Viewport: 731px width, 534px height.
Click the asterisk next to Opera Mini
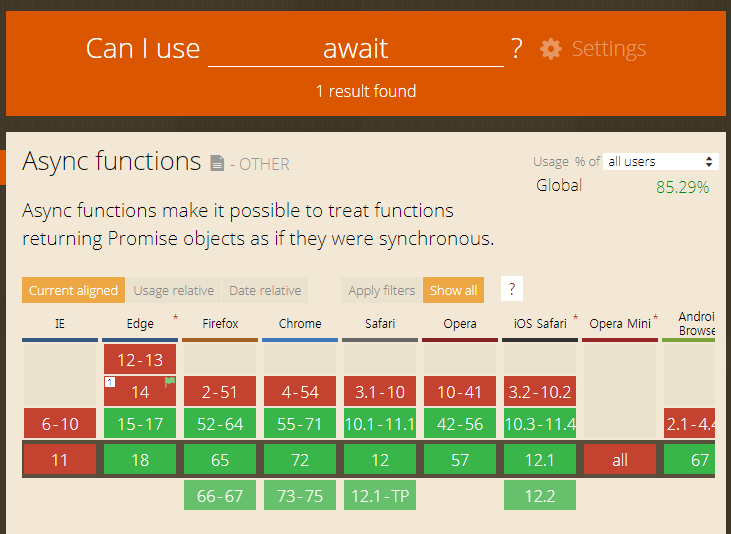click(655, 318)
